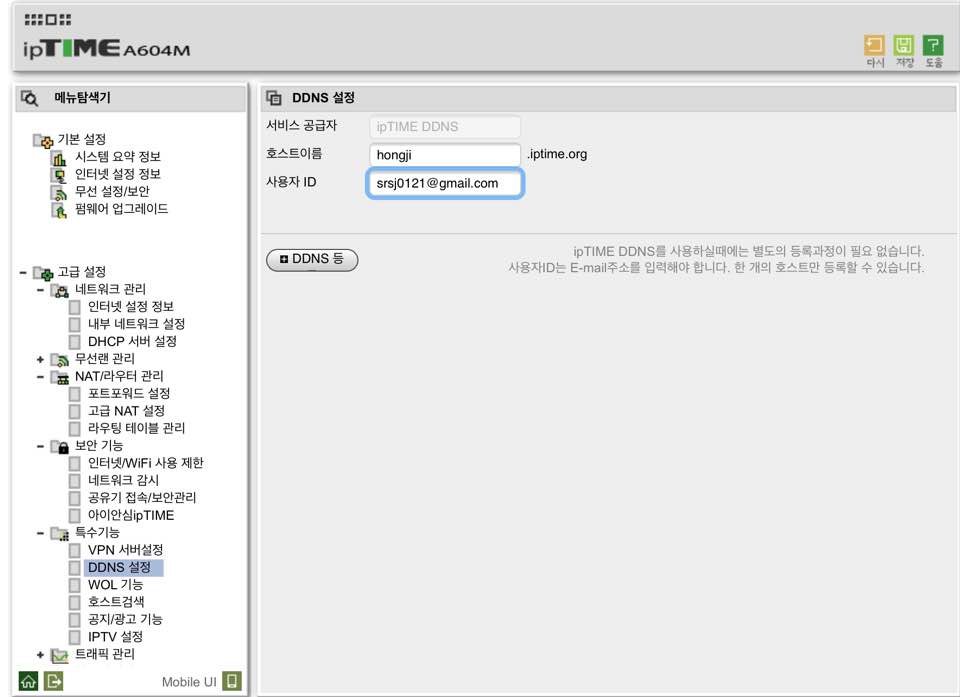
Task: Click the hostname field containing hongji
Action: [445, 155]
